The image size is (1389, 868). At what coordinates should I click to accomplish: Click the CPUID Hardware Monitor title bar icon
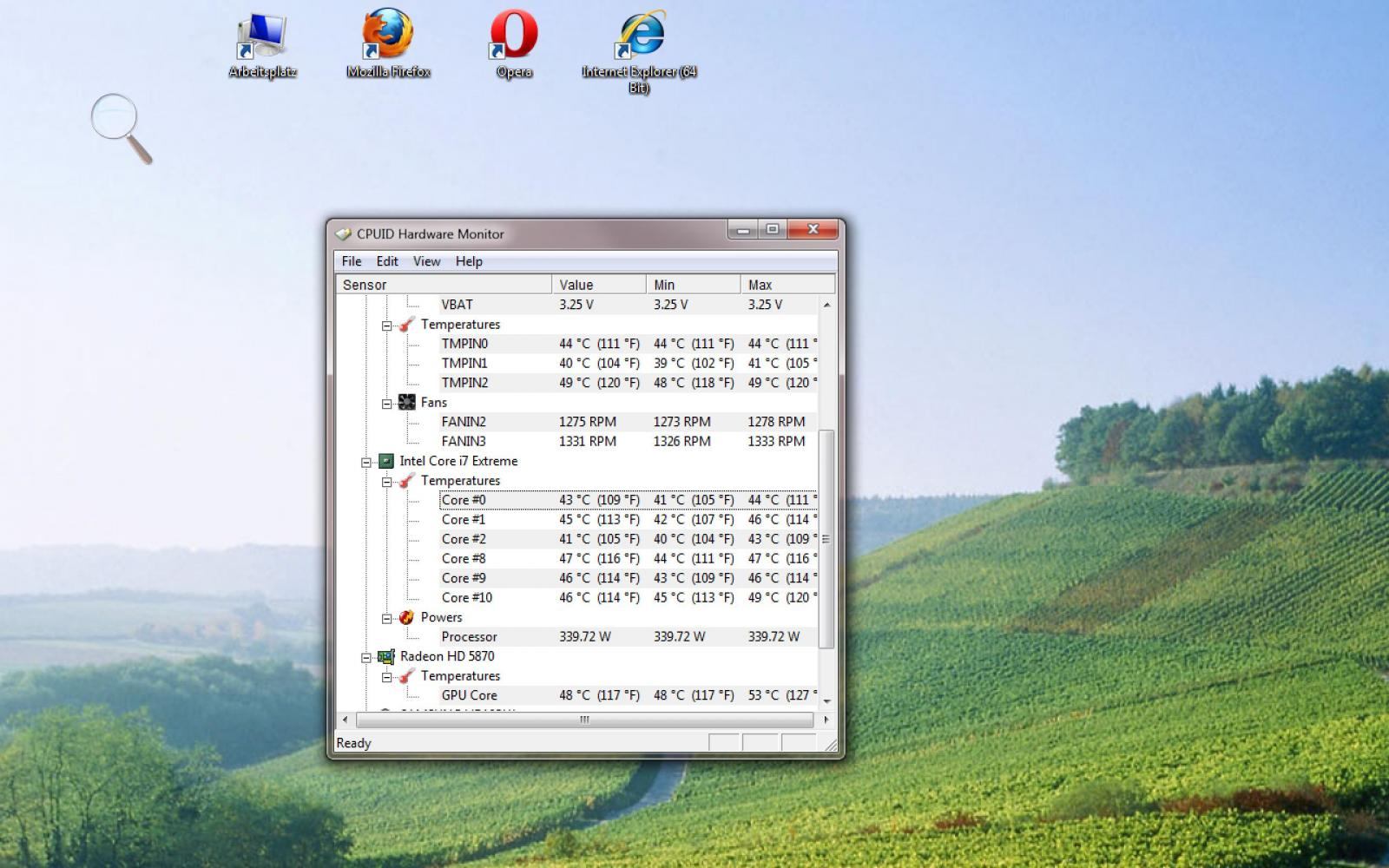344,233
